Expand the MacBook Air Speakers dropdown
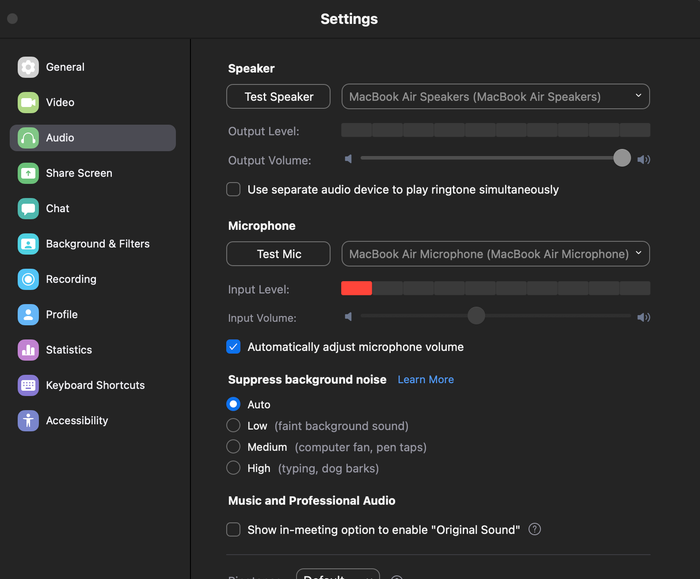The image size is (700, 579). coord(496,96)
